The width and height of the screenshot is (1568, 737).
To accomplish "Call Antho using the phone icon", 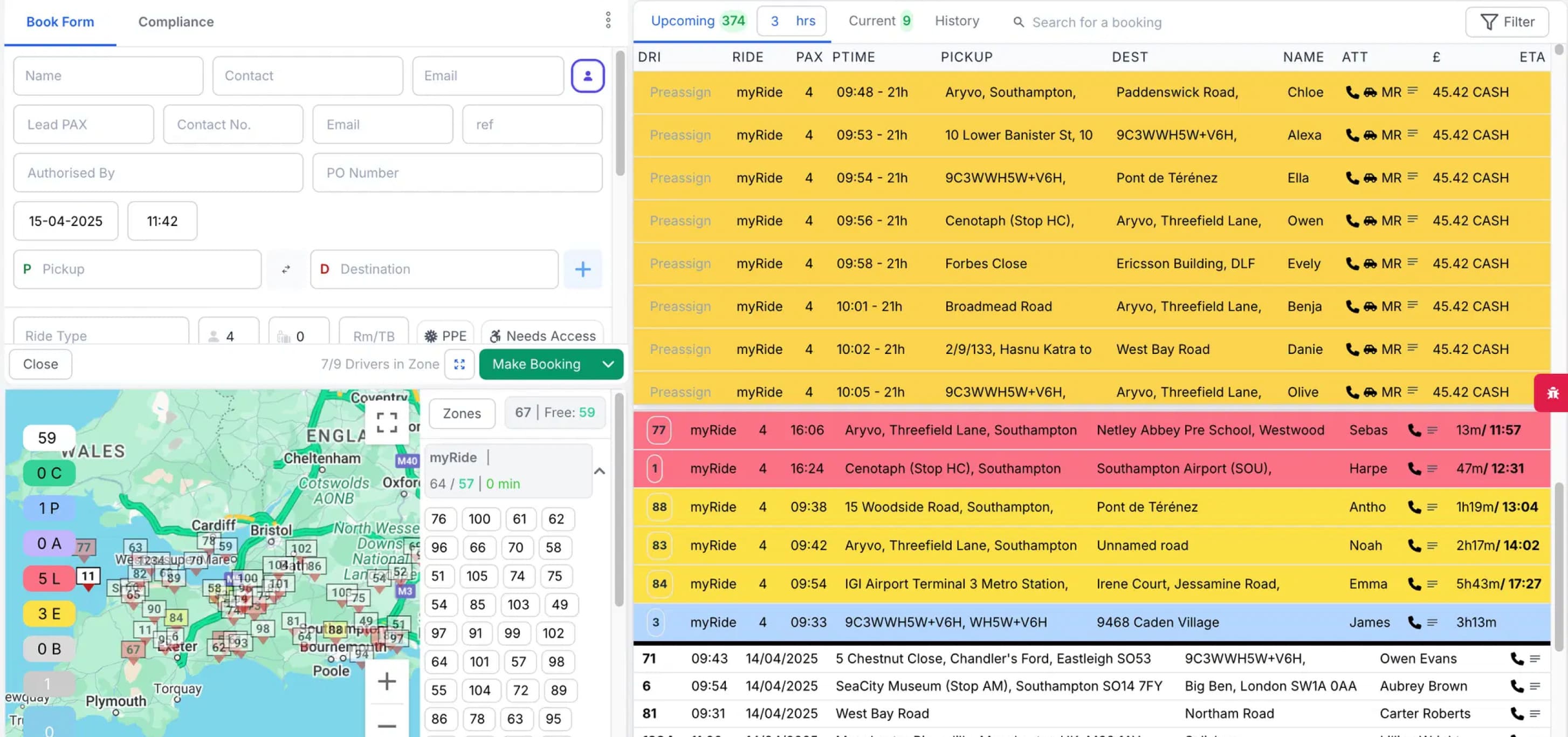I will click(1414, 507).
